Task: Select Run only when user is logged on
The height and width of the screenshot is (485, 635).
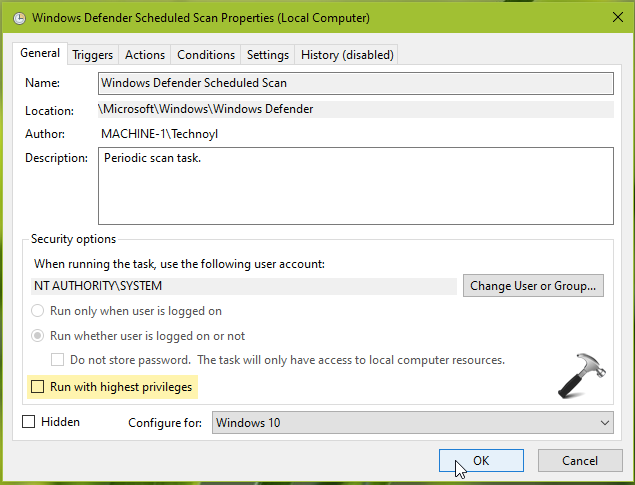Action: pyautogui.click(x=39, y=311)
